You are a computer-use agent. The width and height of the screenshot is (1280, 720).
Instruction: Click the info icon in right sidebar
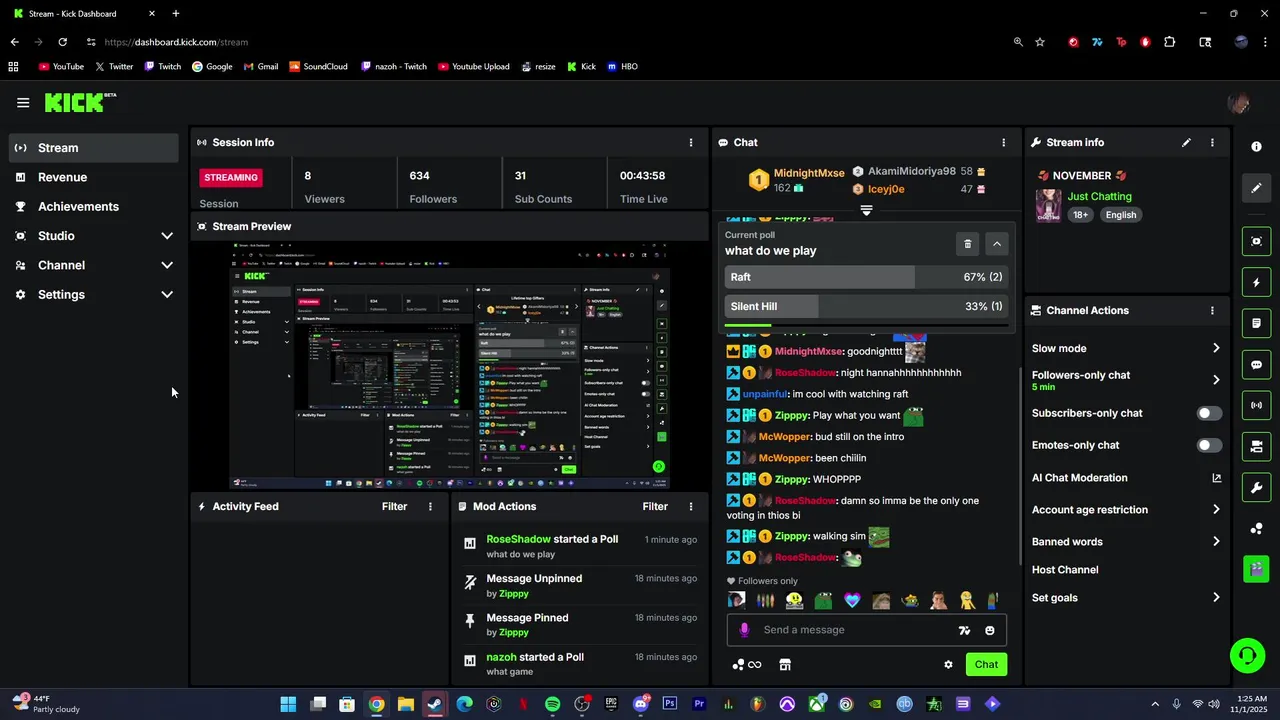point(1257,146)
